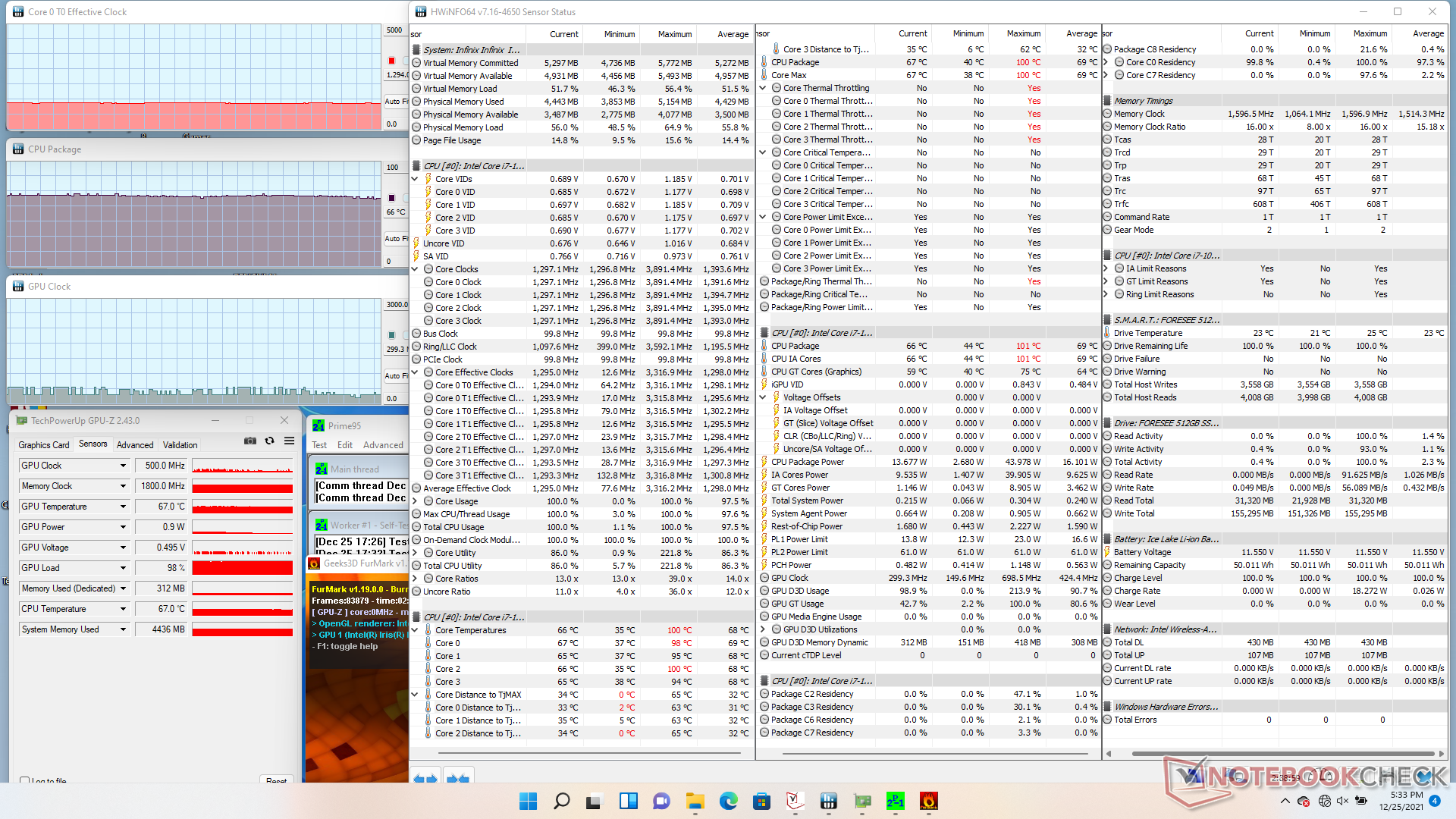1456x819 pixels.
Task: Open Prime95 Edit menu
Action: click(x=345, y=445)
